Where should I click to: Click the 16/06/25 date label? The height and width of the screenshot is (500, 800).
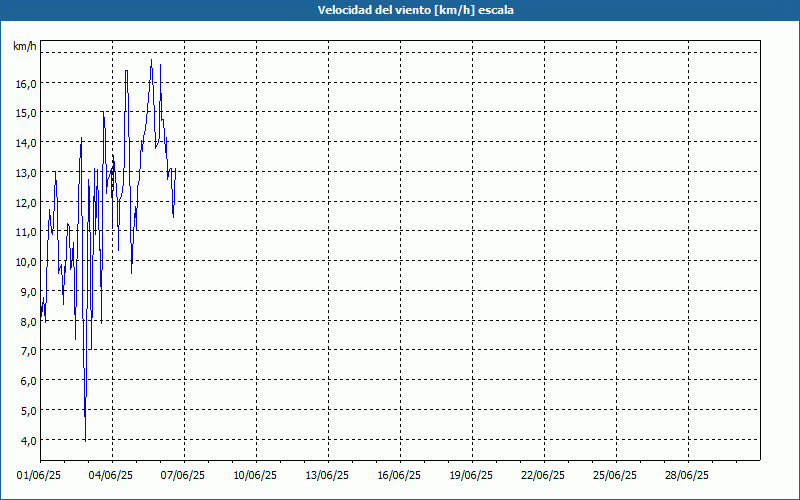pyautogui.click(x=399, y=476)
